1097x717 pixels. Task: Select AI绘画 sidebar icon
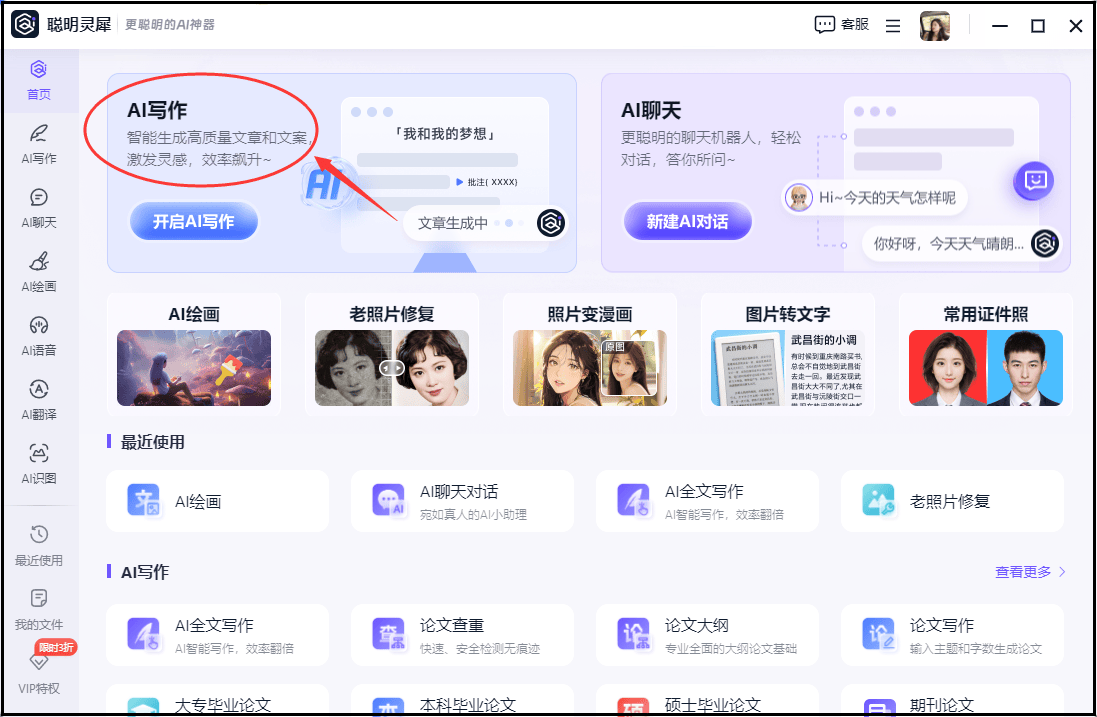click(x=38, y=271)
